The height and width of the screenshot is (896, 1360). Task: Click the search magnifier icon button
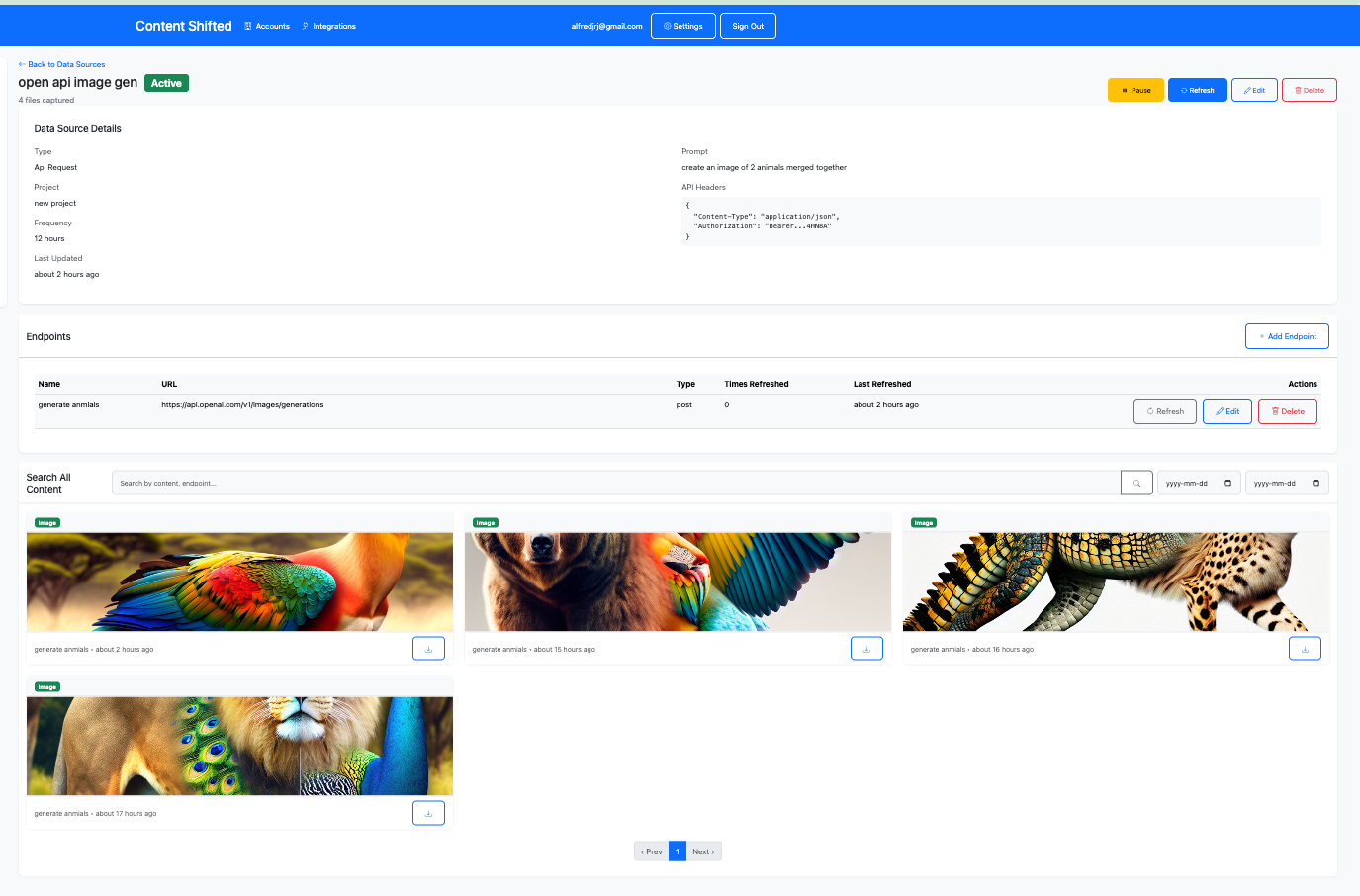coord(1136,483)
